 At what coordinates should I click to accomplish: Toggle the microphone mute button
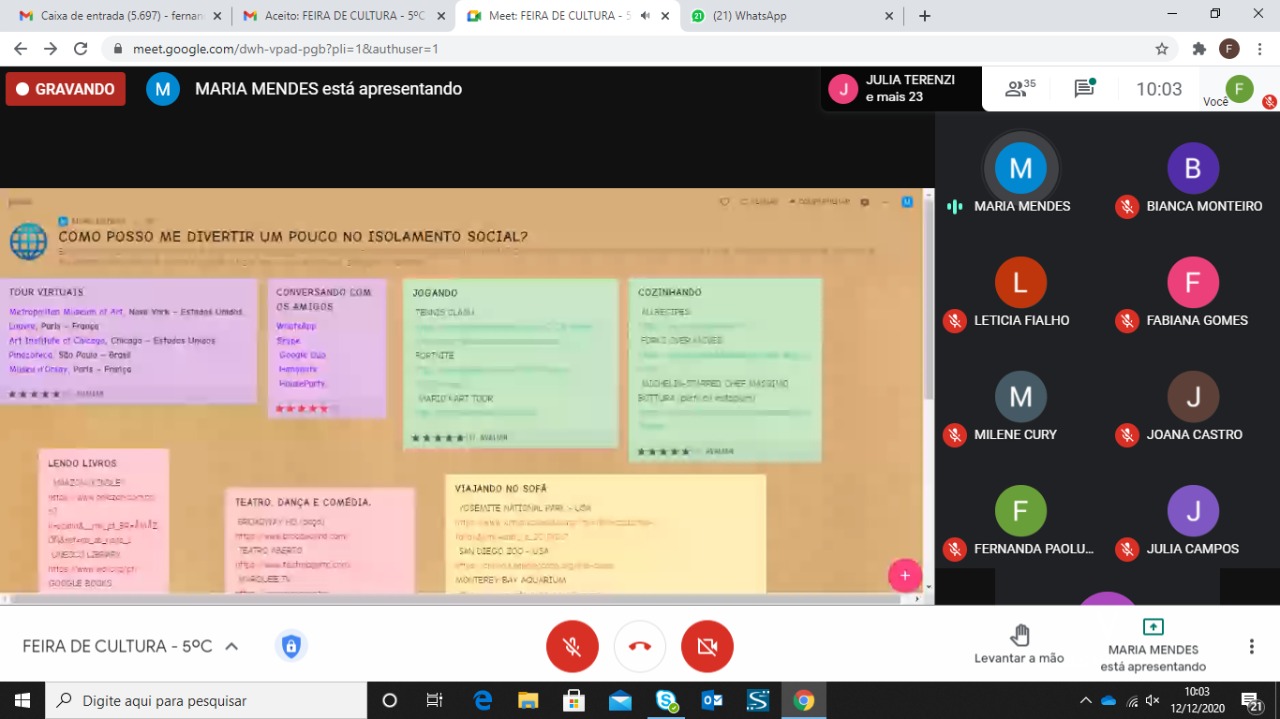pyautogui.click(x=572, y=646)
